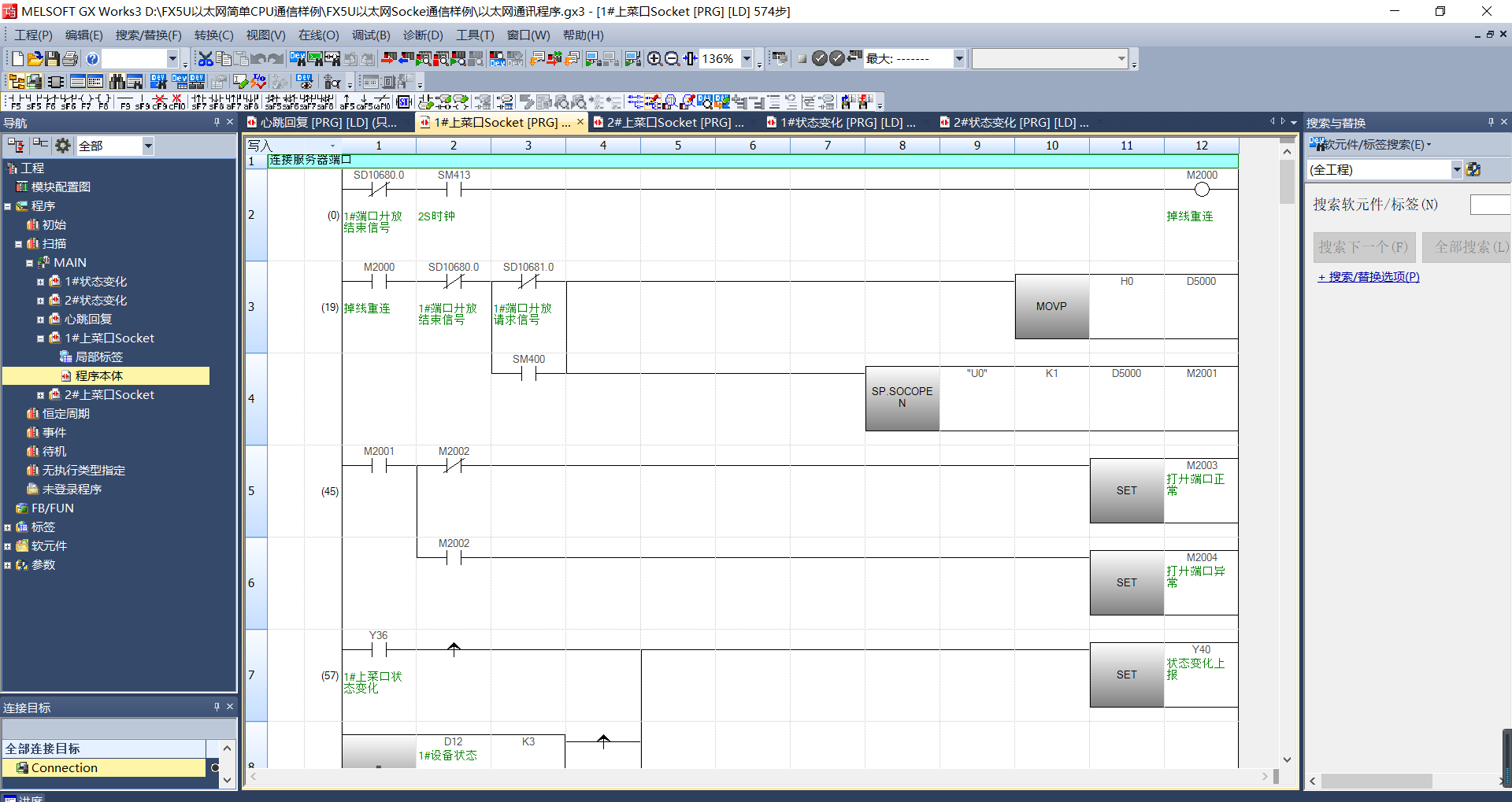Click the Zoom Out magnifier icon
This screenshot has width=1512, height=802.
coord(672,59)
